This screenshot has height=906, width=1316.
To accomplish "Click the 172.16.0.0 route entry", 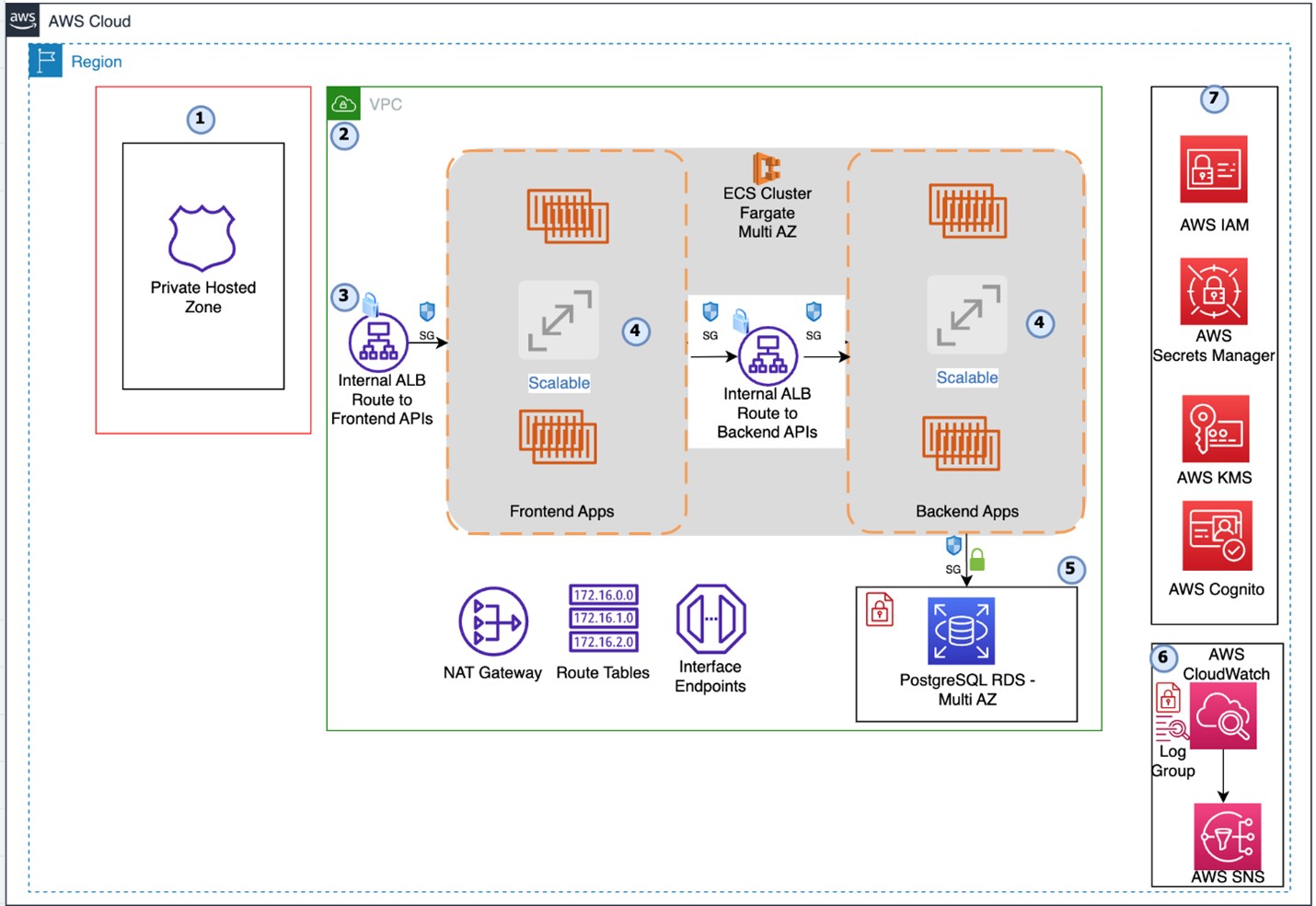I will [604, 595].
